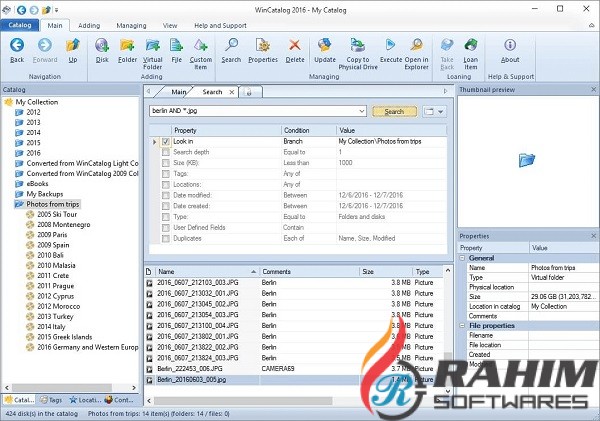Collapse the File properties group
The height and width of the screenshot is (421, 600).
click(462, 326)
